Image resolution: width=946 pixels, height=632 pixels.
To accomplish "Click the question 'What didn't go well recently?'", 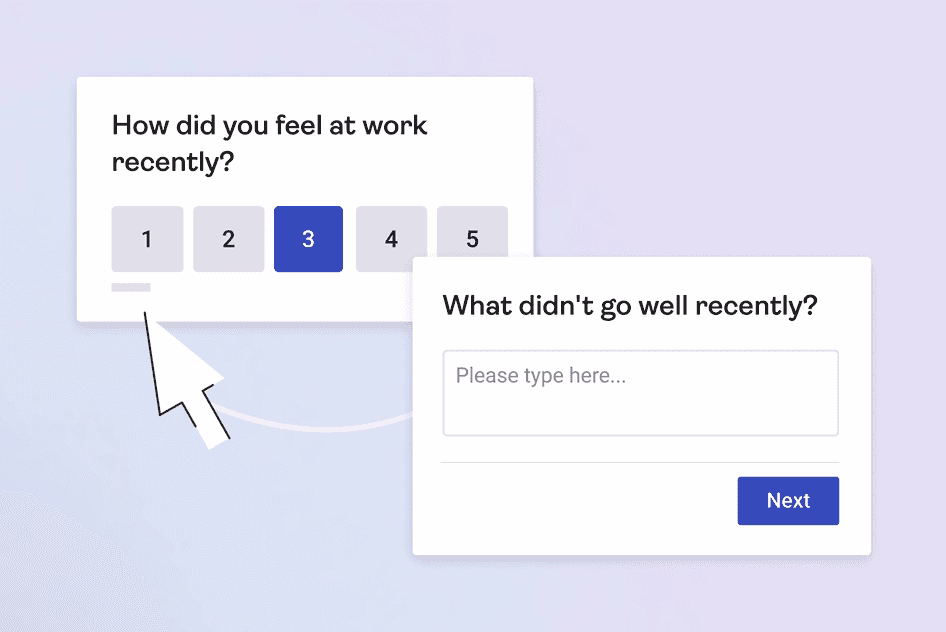I will (629, 305).
